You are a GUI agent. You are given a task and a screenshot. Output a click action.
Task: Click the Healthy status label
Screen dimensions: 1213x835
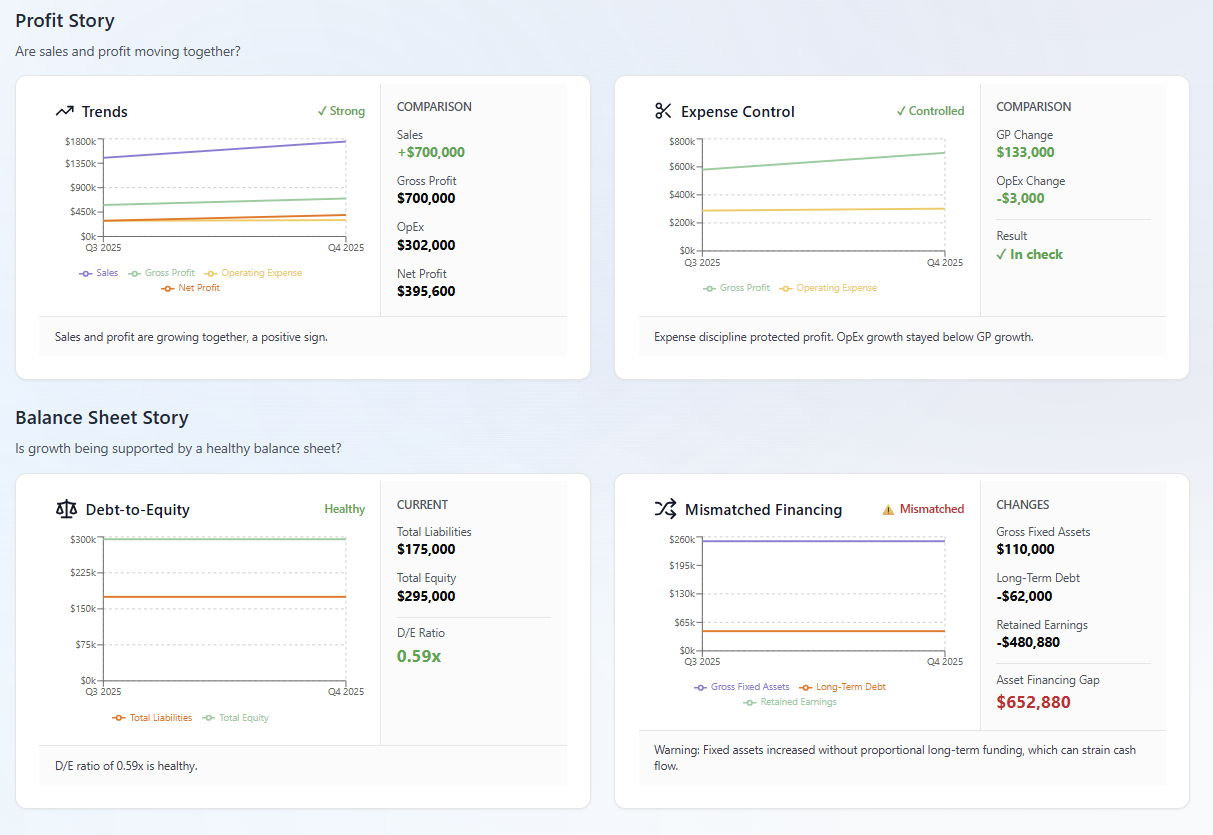pyautogui.click(x=345, y=509)
